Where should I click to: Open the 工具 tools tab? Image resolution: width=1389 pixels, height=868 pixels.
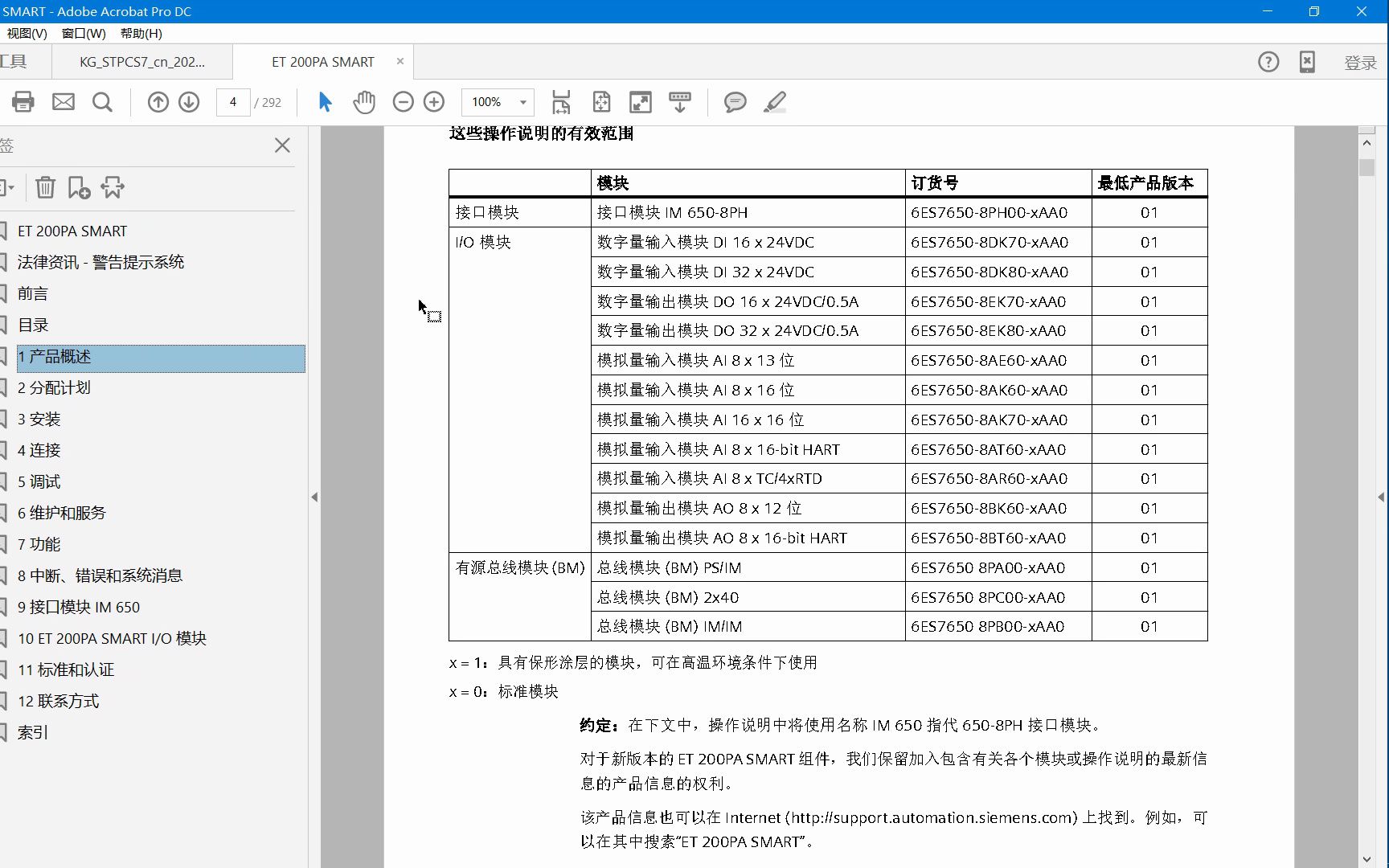[x=14, y=62]
